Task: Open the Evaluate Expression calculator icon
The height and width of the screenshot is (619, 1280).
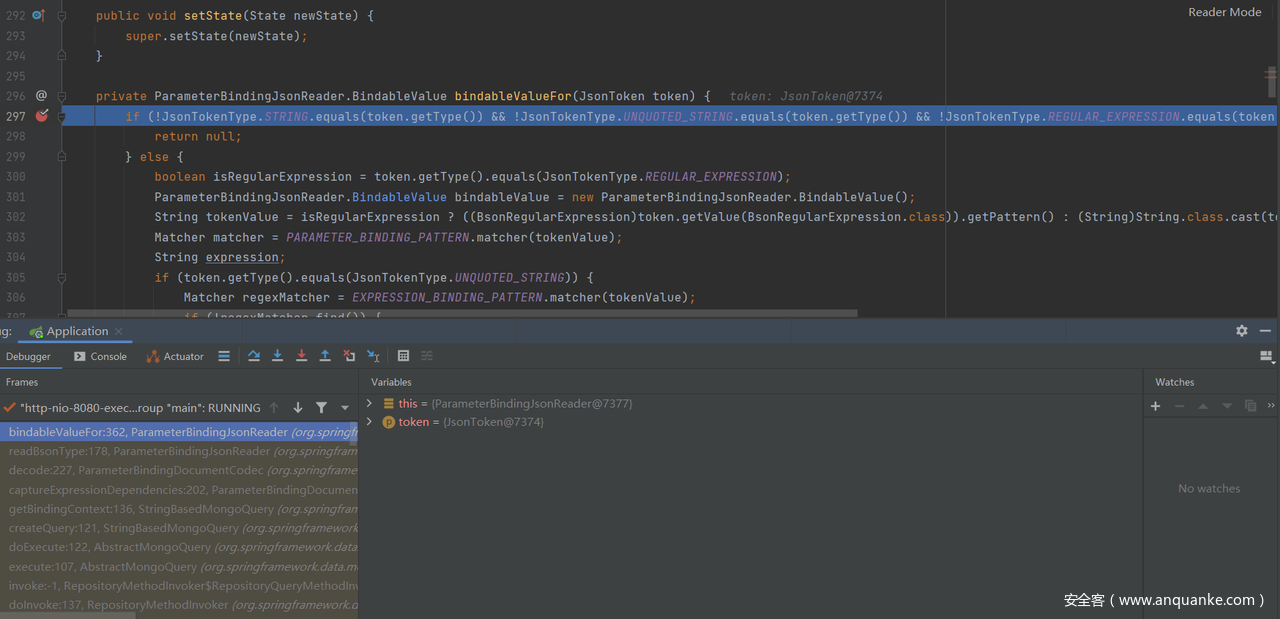Action: tap(403, 356)
